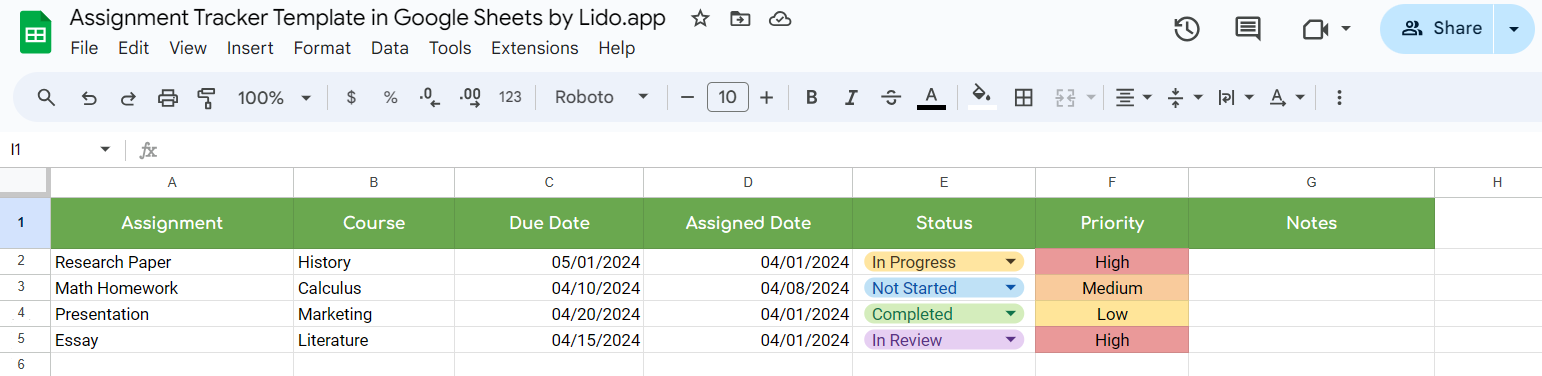Screen dimensions: 1542x376
Task: Open the File menu
Action: (x=84, y=48)
